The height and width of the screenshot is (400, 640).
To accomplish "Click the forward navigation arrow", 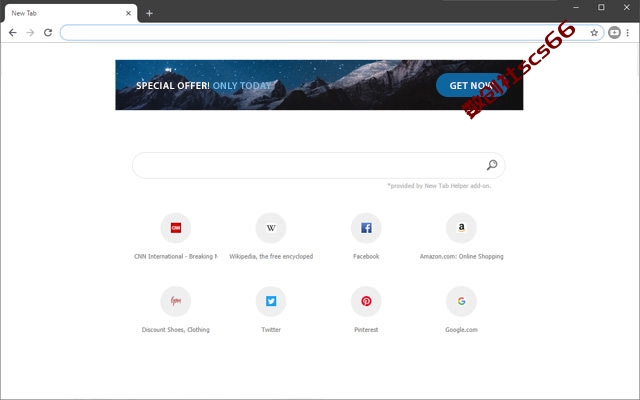I will 30,33.
